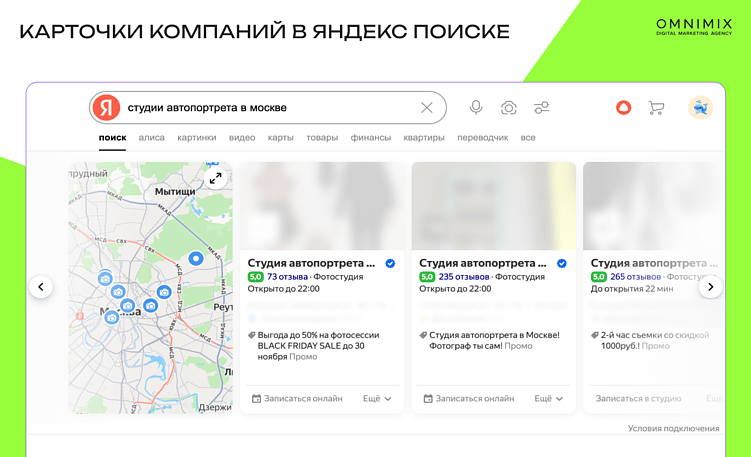Click the Мытищи label on the map
The width and height of the screenshot is (751, 457).
(x=175, y=192)
